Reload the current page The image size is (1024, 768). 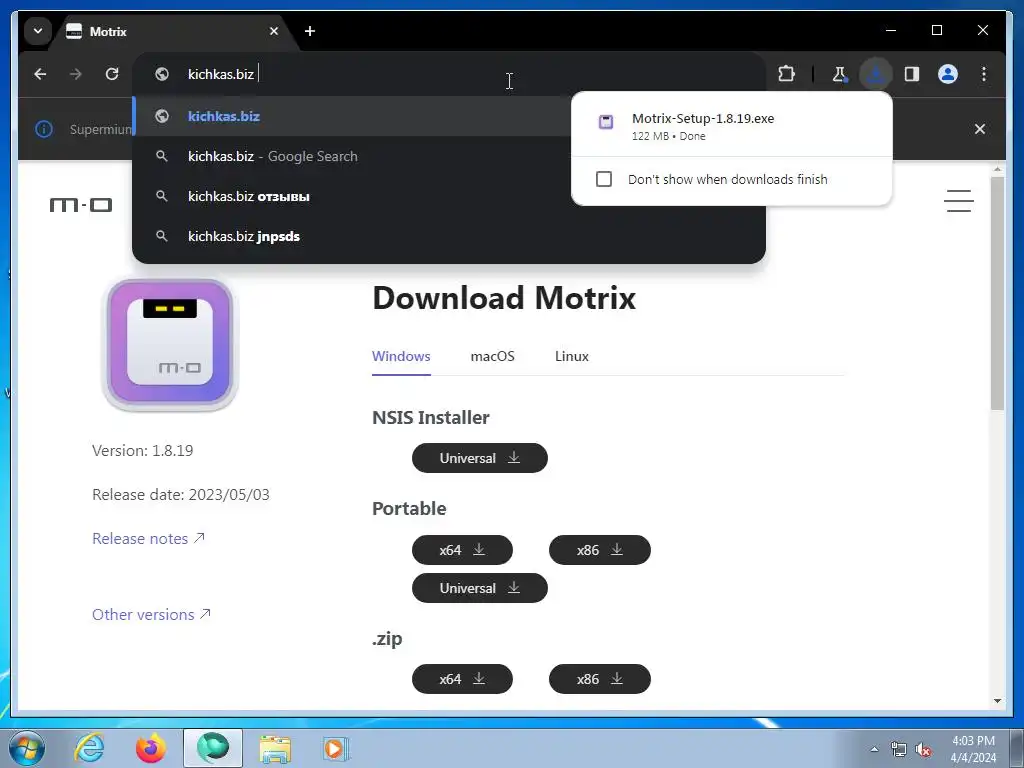tap(112, 74)
